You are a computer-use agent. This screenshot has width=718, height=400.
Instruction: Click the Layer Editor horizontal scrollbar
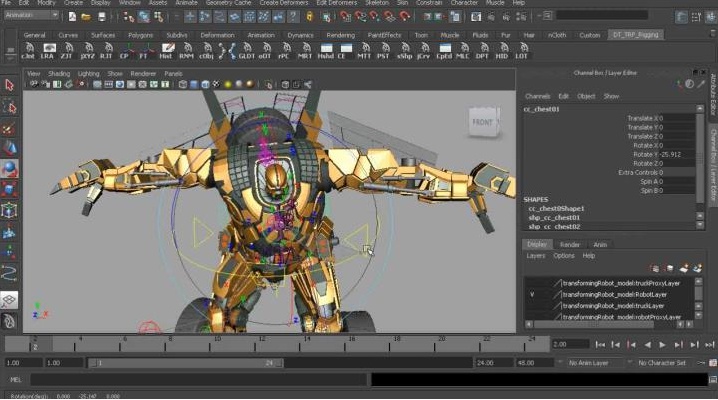(x=593, y=324)
